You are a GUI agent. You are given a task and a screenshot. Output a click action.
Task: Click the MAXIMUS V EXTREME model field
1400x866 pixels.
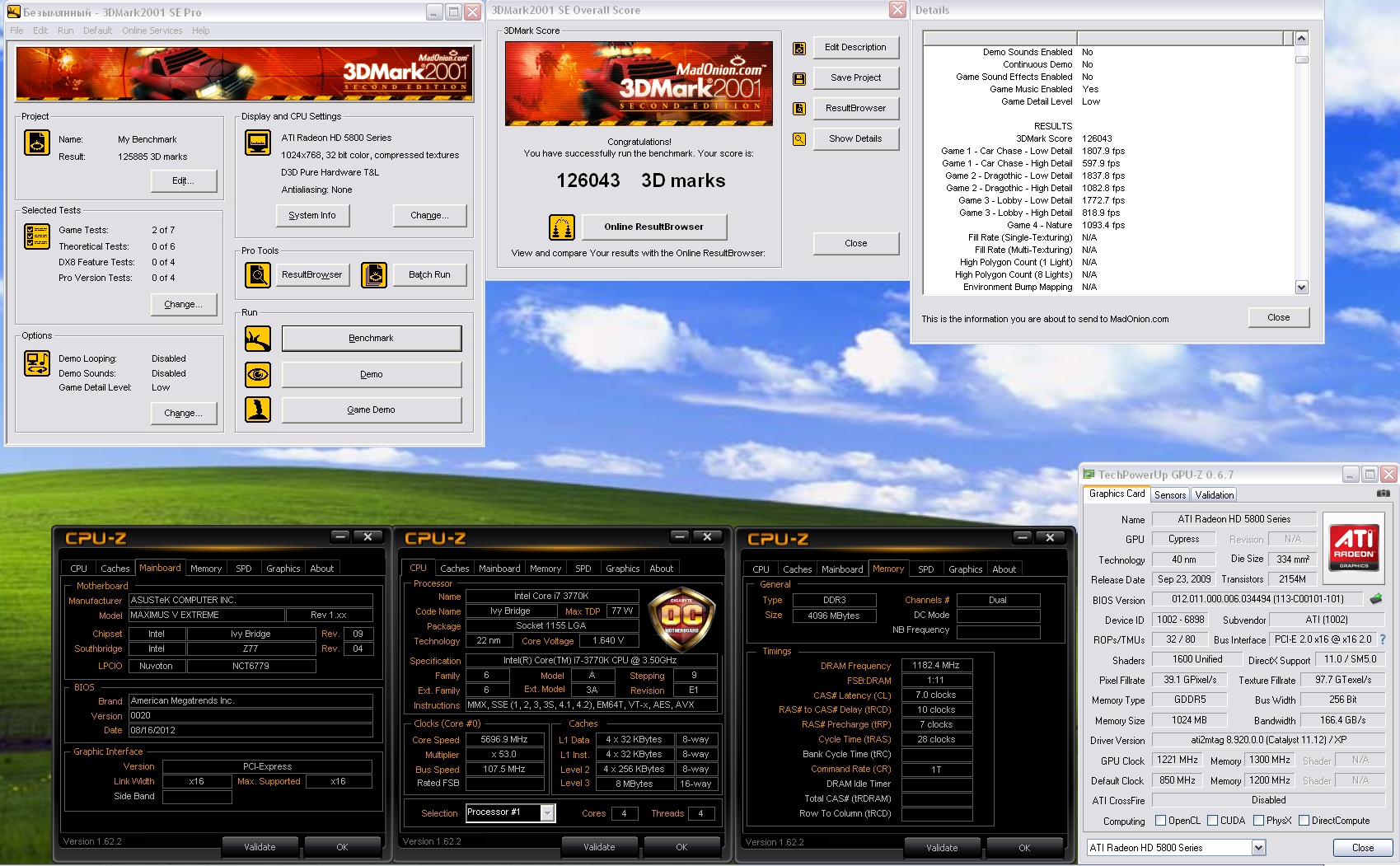point(207,616)
